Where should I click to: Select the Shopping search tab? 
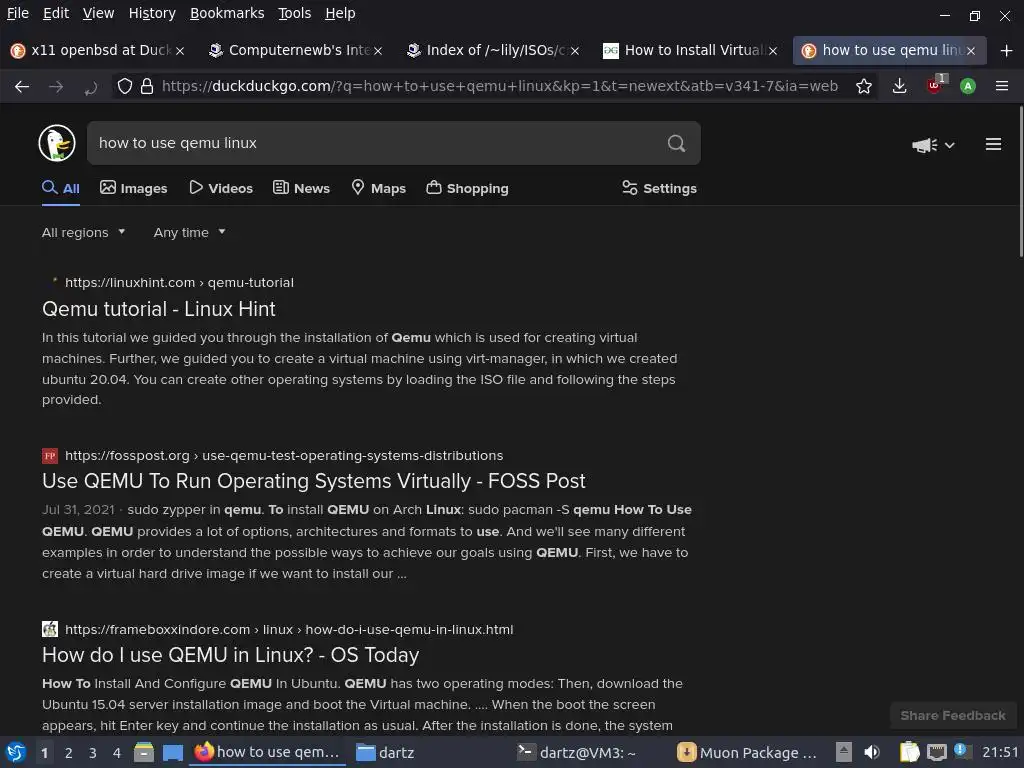(467, 188)
